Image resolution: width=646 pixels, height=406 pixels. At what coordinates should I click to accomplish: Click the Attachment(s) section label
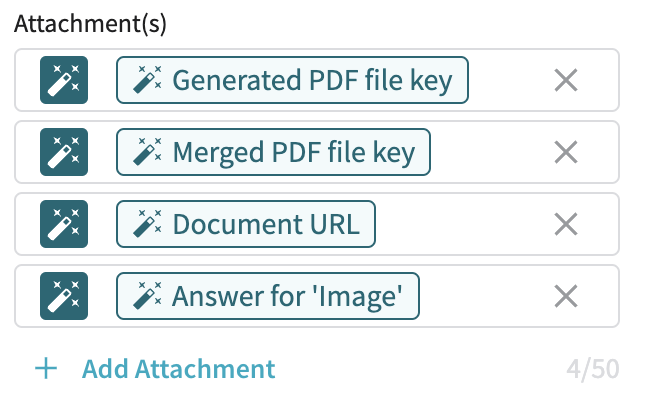tap(90, 25)
